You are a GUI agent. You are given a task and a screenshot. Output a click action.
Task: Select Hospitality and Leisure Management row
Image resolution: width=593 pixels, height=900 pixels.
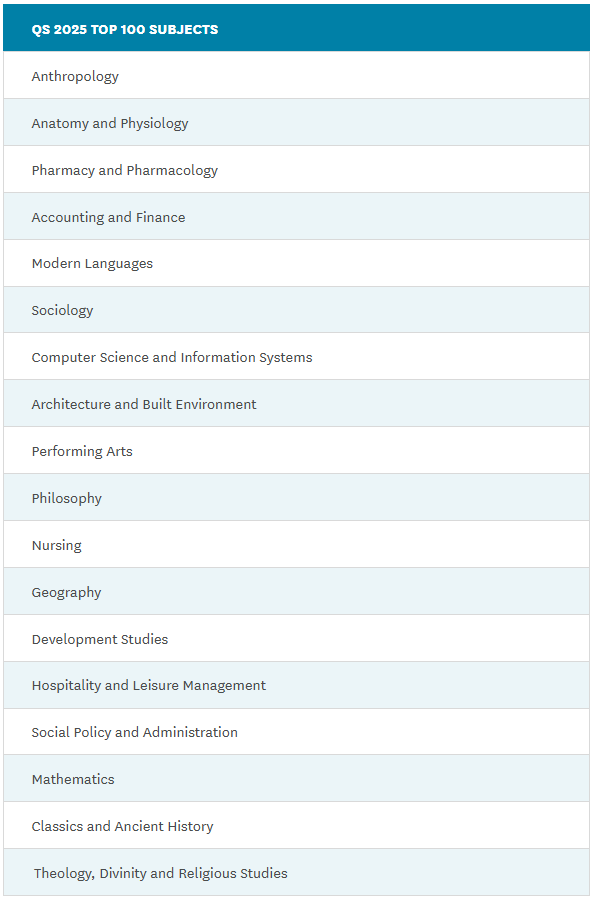(296, 685)
